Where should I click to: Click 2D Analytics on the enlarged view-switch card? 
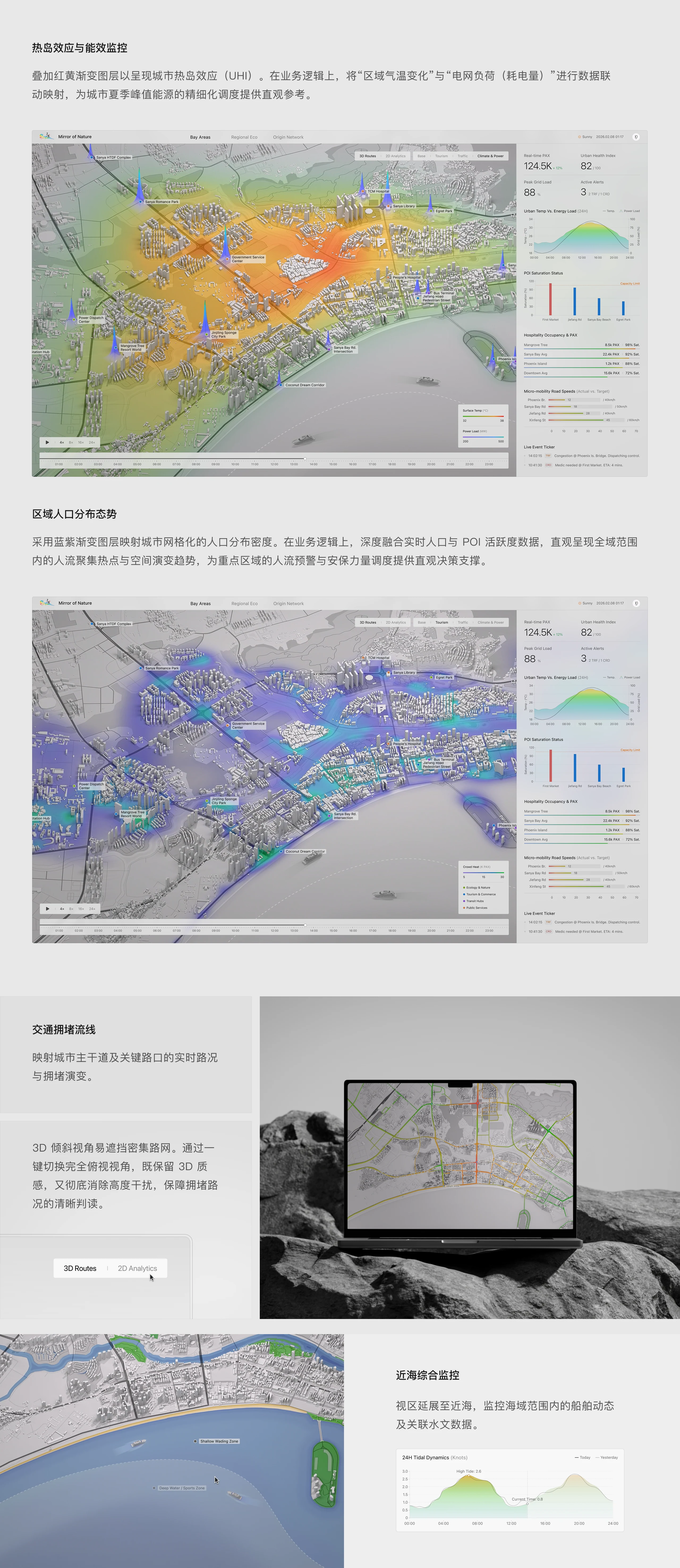pos(137,1268)
